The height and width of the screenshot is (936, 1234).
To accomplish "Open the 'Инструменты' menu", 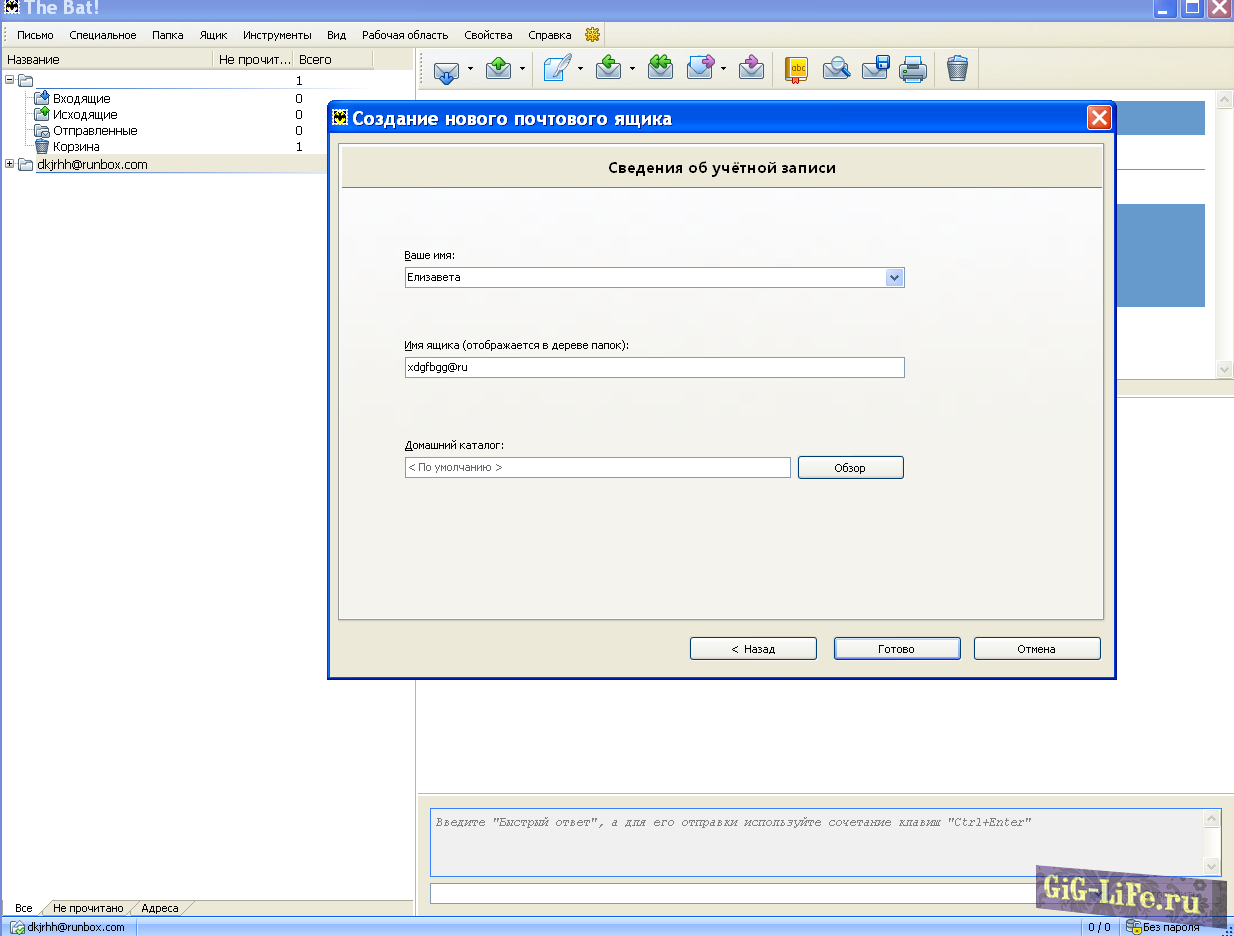I will [x=277, y=35].
